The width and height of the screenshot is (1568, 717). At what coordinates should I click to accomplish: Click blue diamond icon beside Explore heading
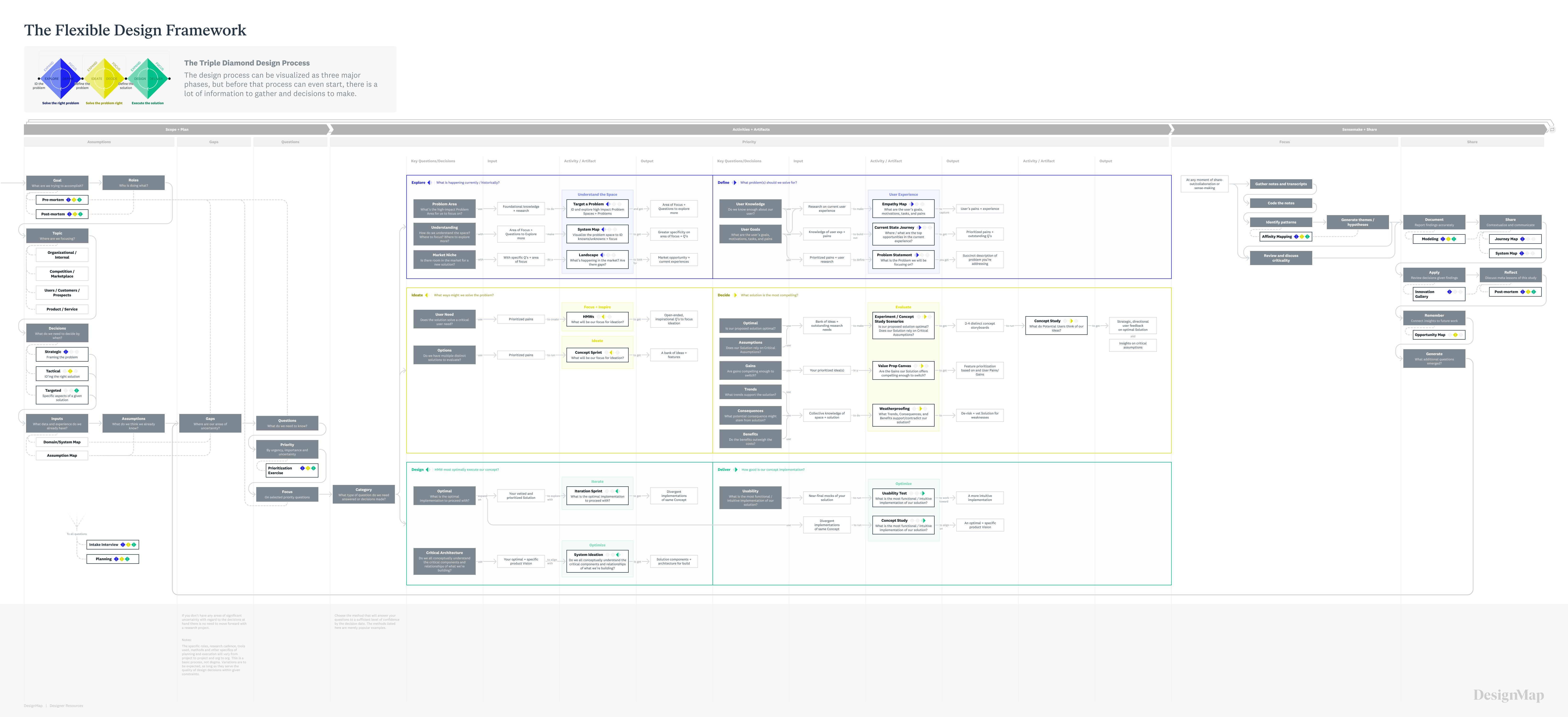[x=430, y=183]
